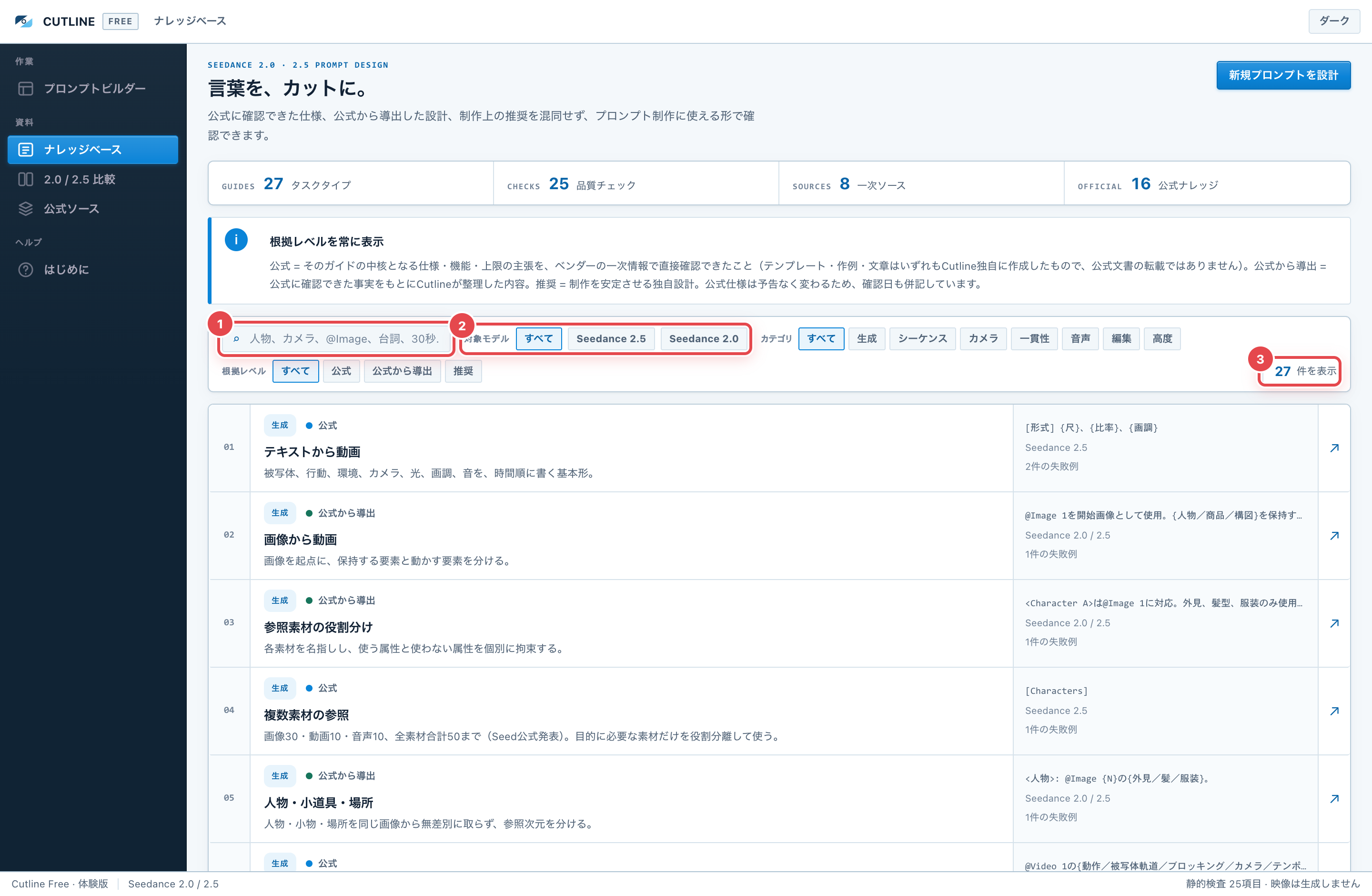Open the テキストから動画 guide title
The image size is (1372, 896).
pos(312,451)
